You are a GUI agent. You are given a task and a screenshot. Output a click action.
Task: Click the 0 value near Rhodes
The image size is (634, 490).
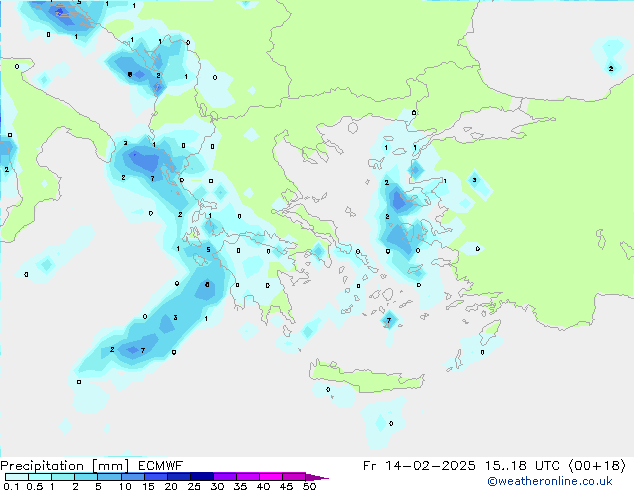(482, 352)
